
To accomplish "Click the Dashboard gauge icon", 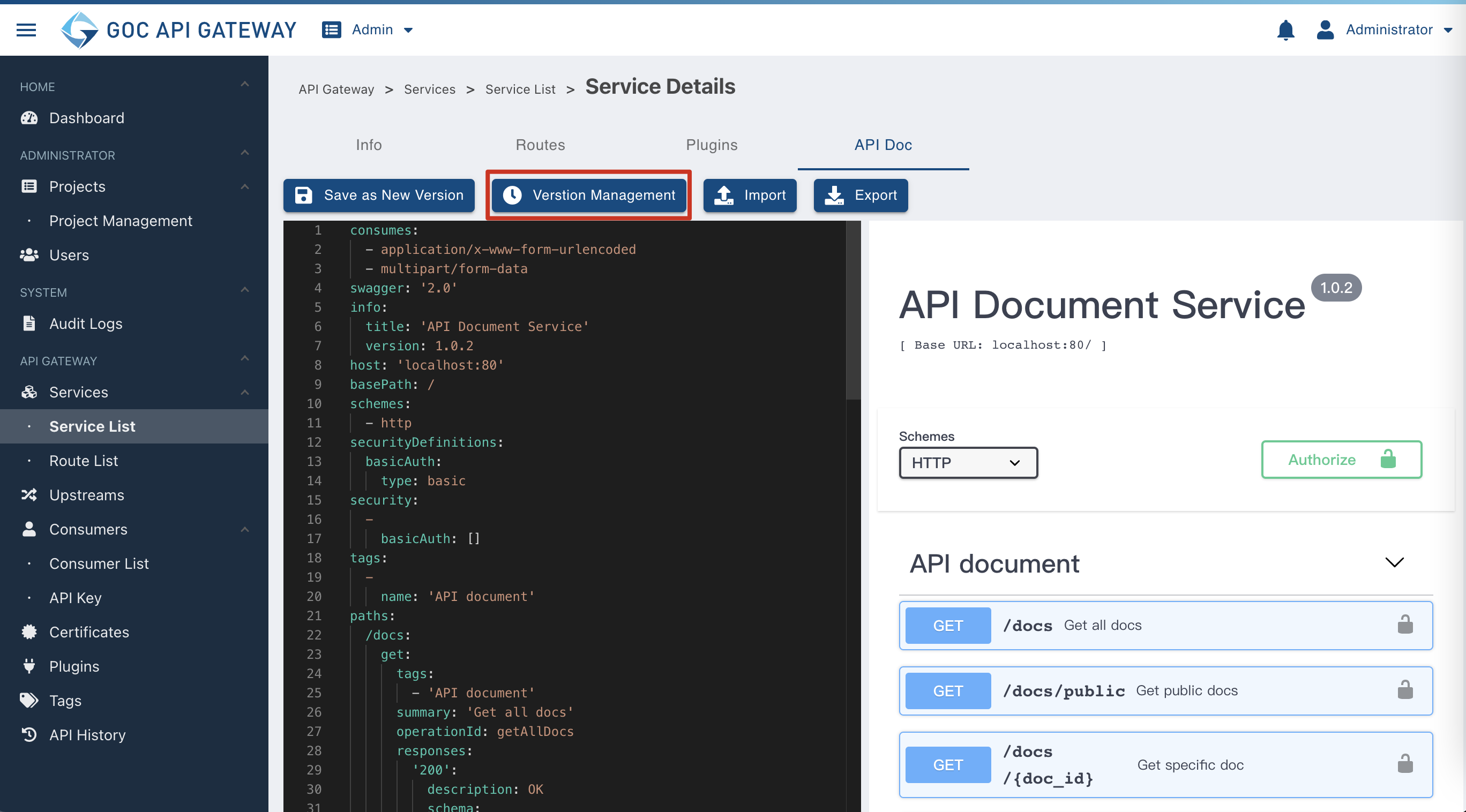I will click(29, 118).
